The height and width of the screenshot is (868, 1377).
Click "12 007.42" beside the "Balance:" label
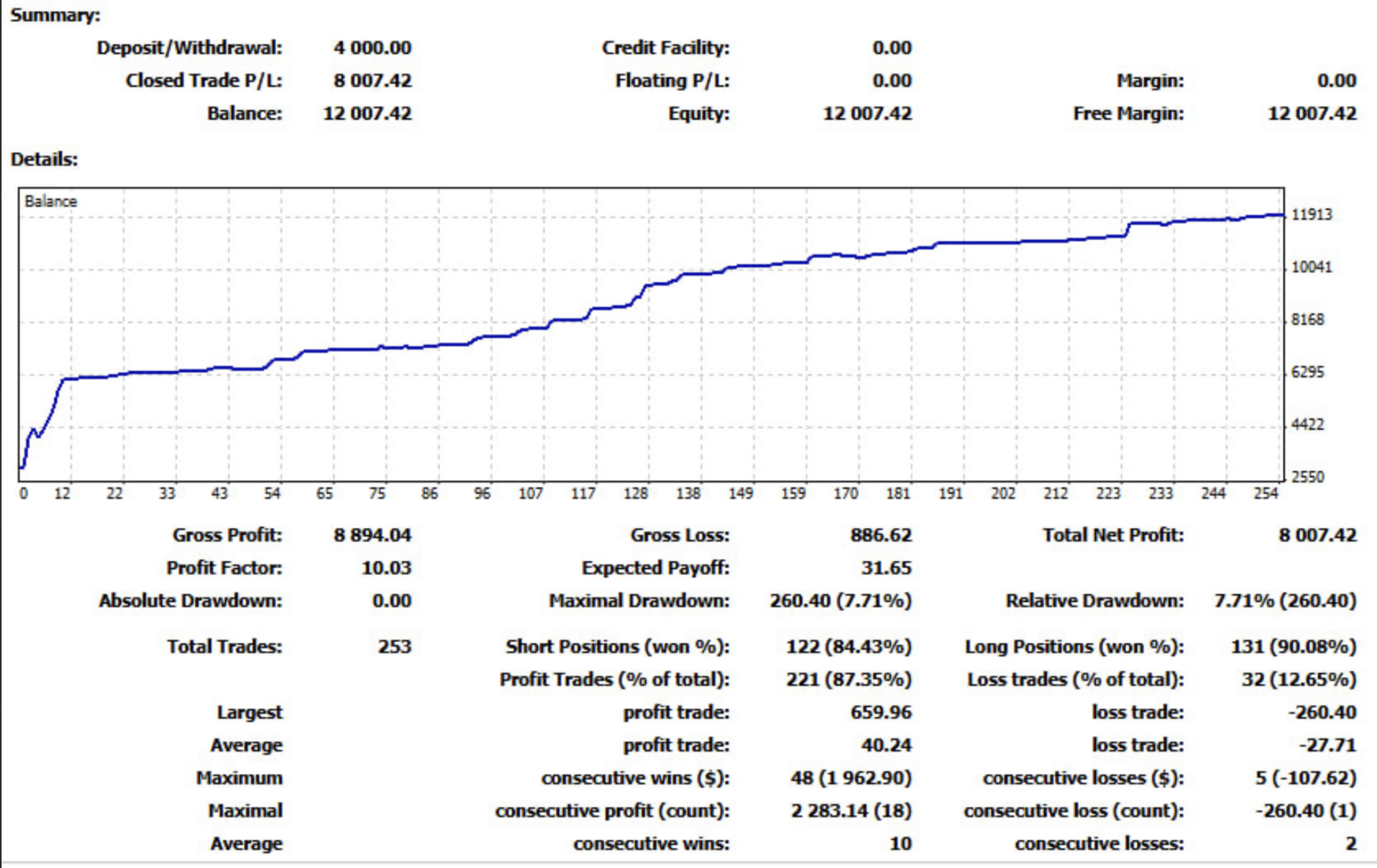(367, 113)
